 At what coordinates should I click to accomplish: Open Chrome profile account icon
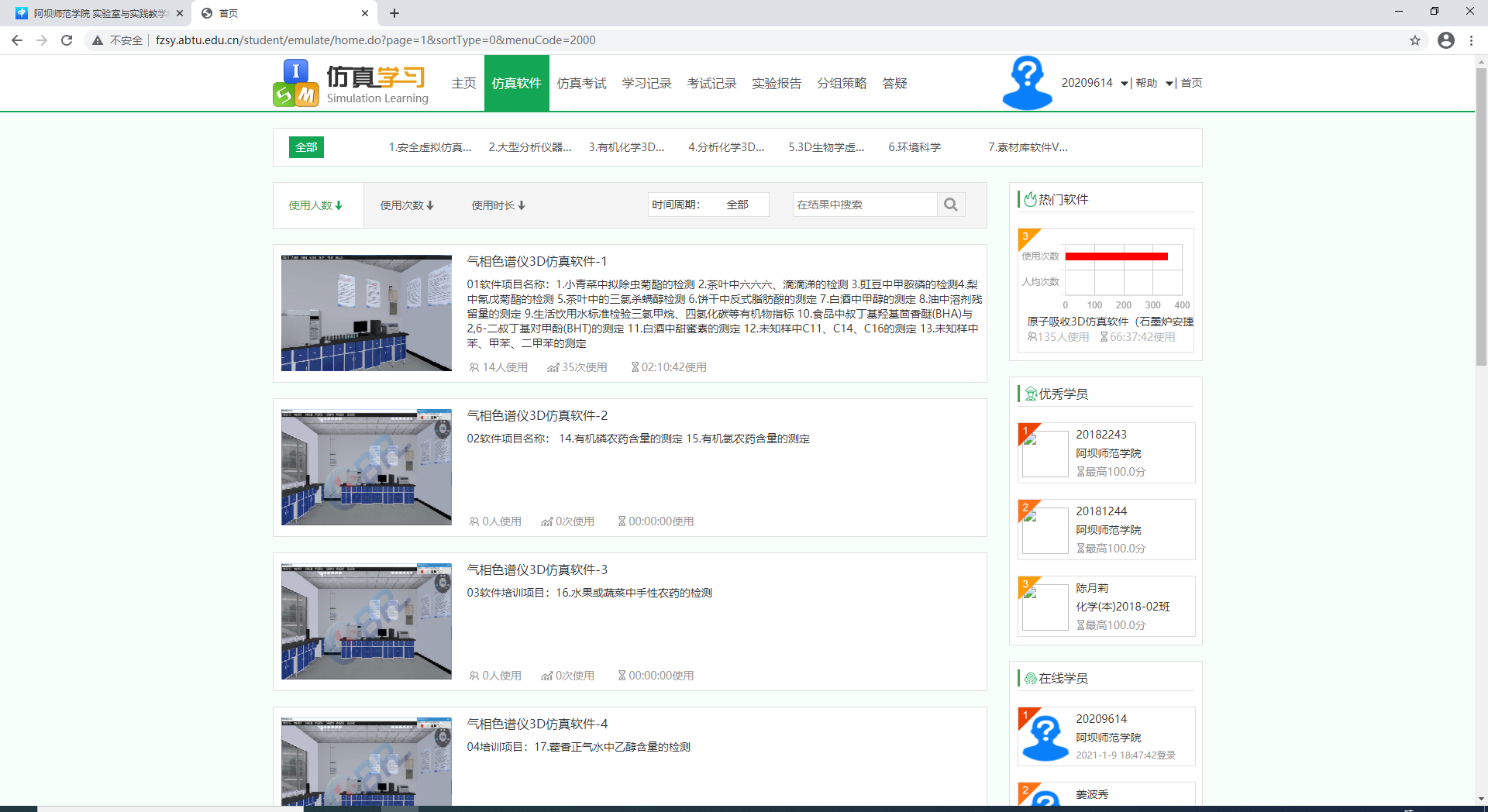coord(1446,40)
